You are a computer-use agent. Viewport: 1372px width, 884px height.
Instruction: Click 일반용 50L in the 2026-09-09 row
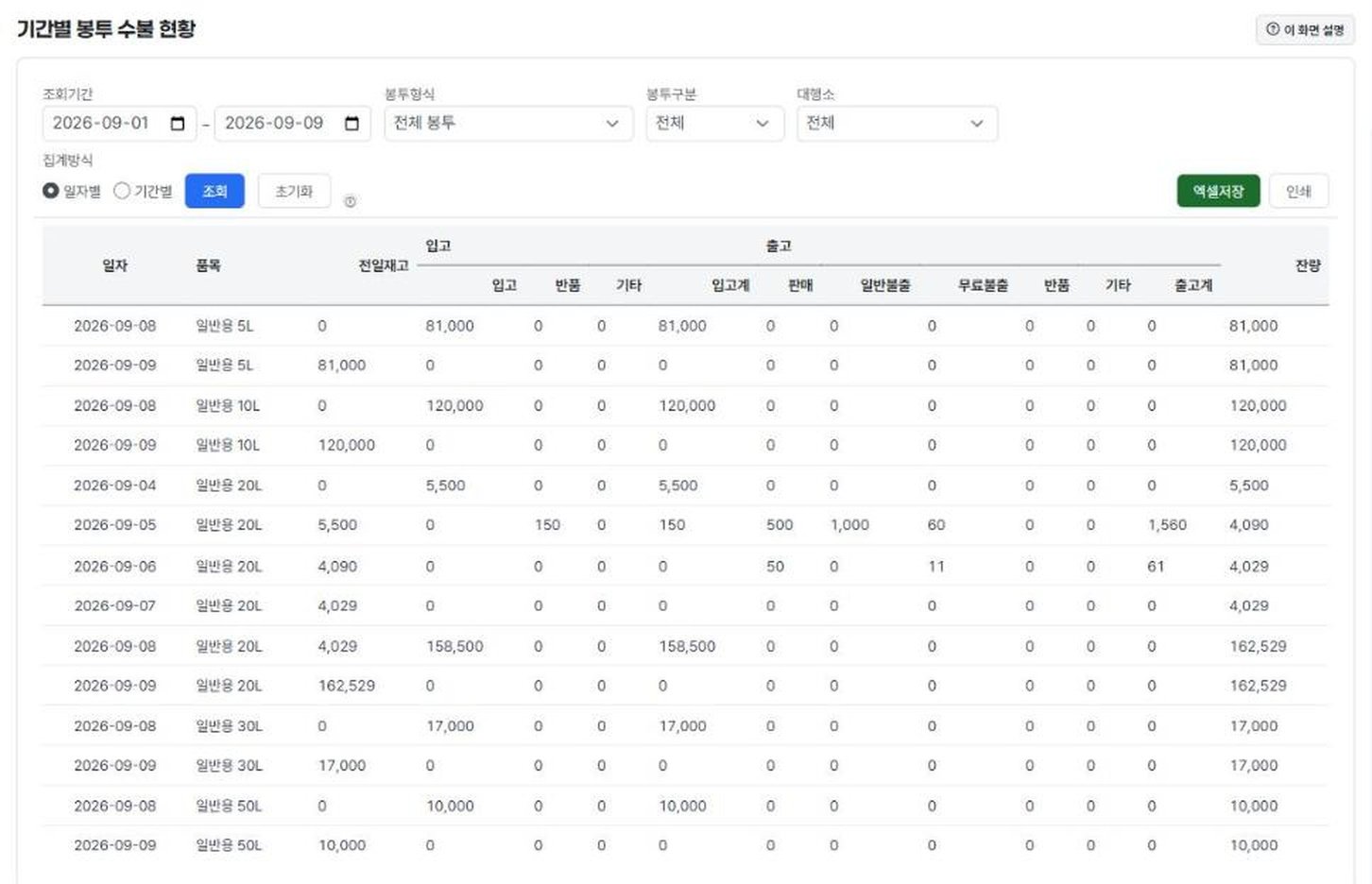point(229,846)
